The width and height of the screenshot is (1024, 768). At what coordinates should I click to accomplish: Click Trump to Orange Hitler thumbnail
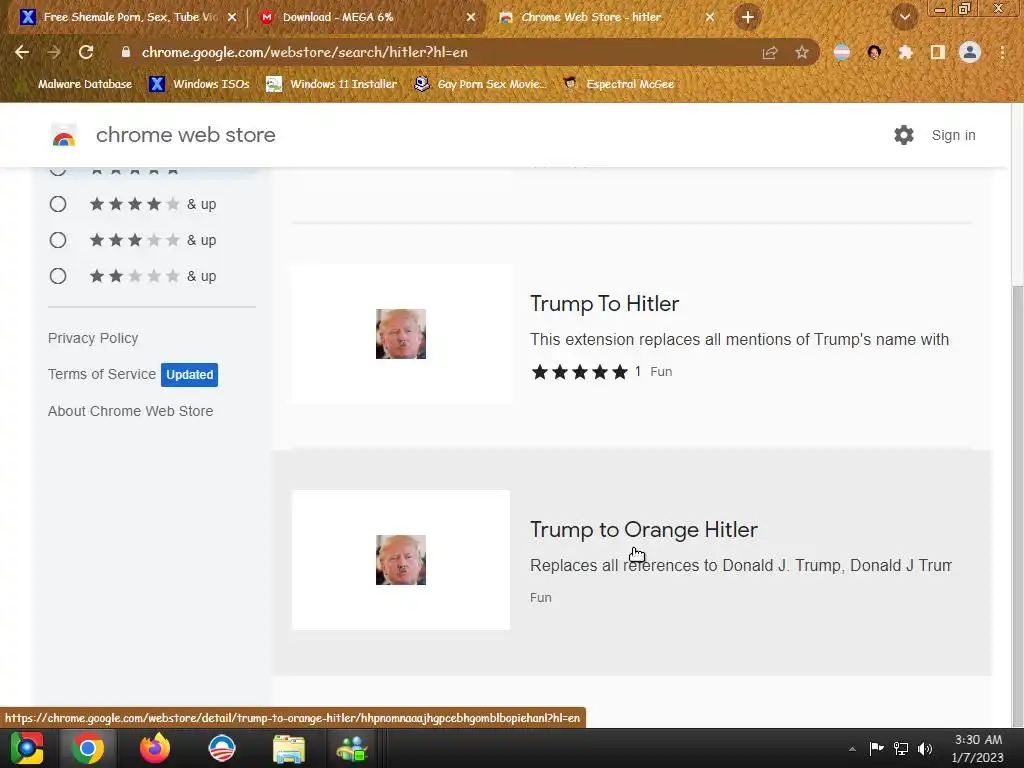[x=401, y=560]
